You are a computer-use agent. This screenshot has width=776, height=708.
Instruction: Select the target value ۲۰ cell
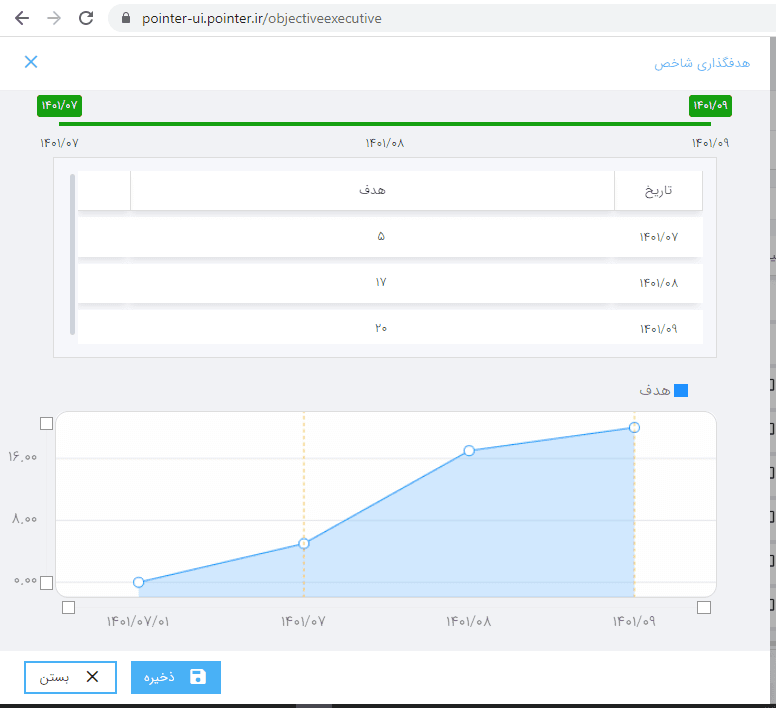[381, 328]
